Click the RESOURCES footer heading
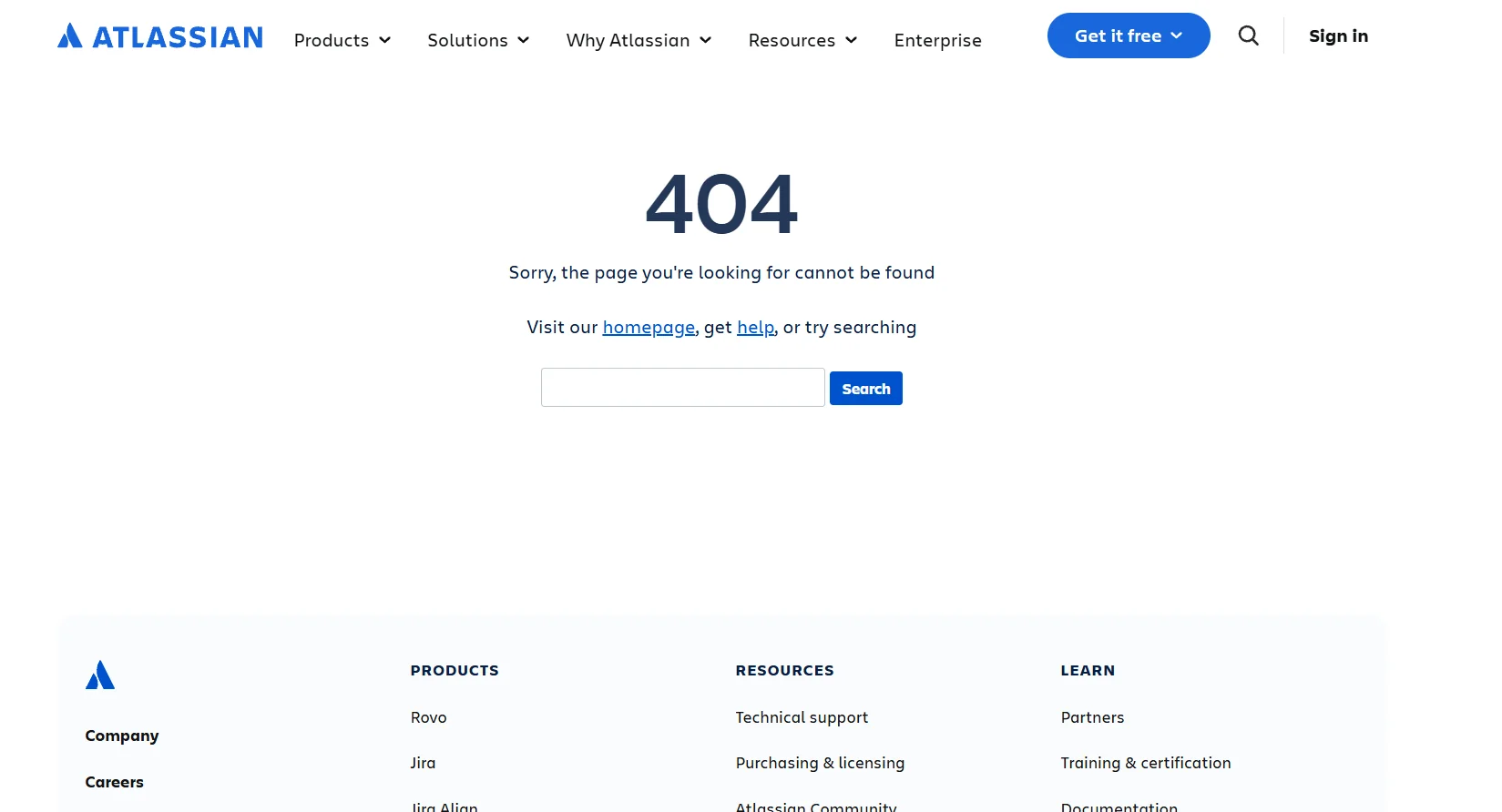This screenshot has width=1502, height=812. point(784,670)
